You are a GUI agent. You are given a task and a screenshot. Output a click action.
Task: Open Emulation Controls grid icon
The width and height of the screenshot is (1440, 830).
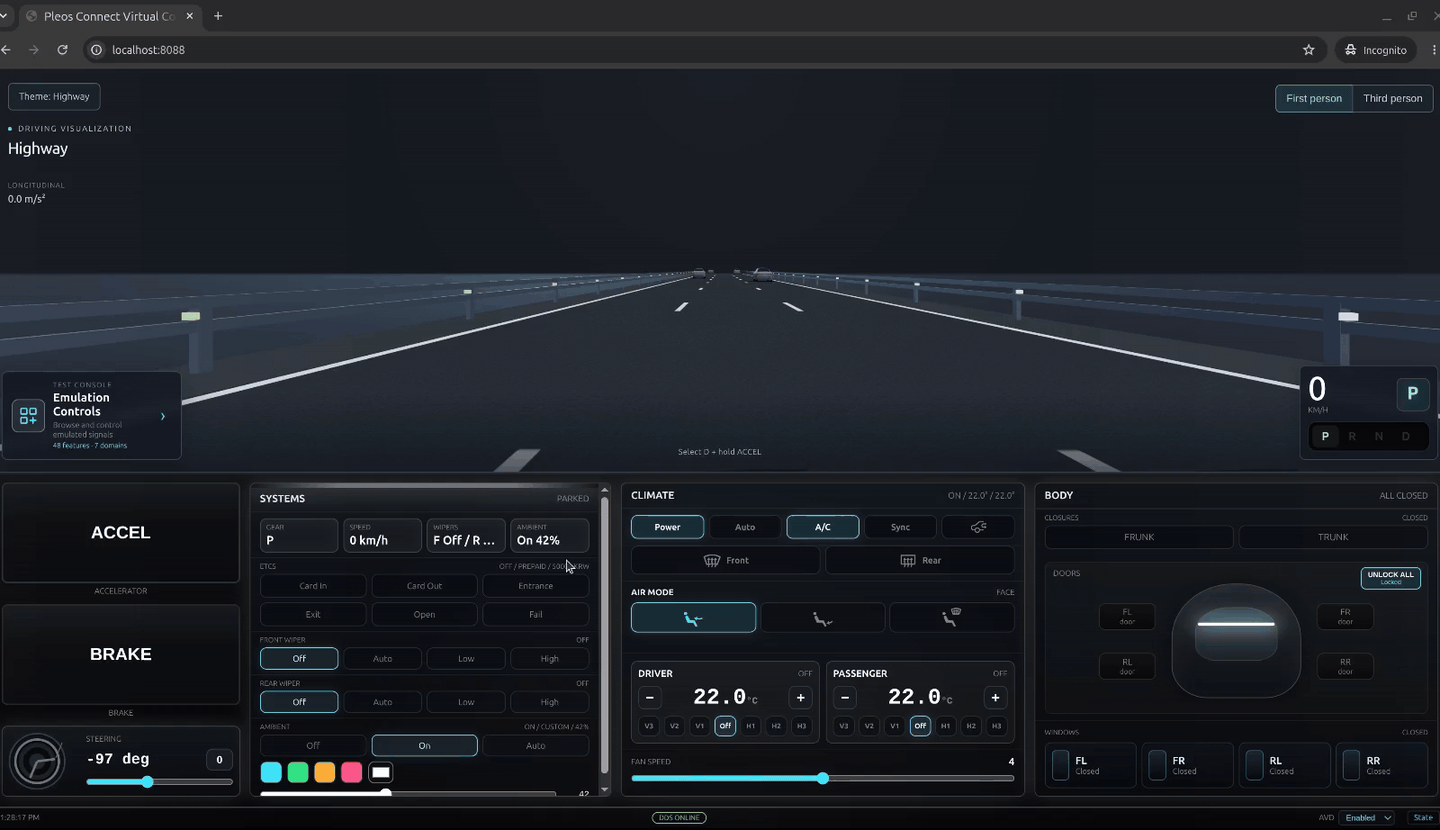point(28,416)
